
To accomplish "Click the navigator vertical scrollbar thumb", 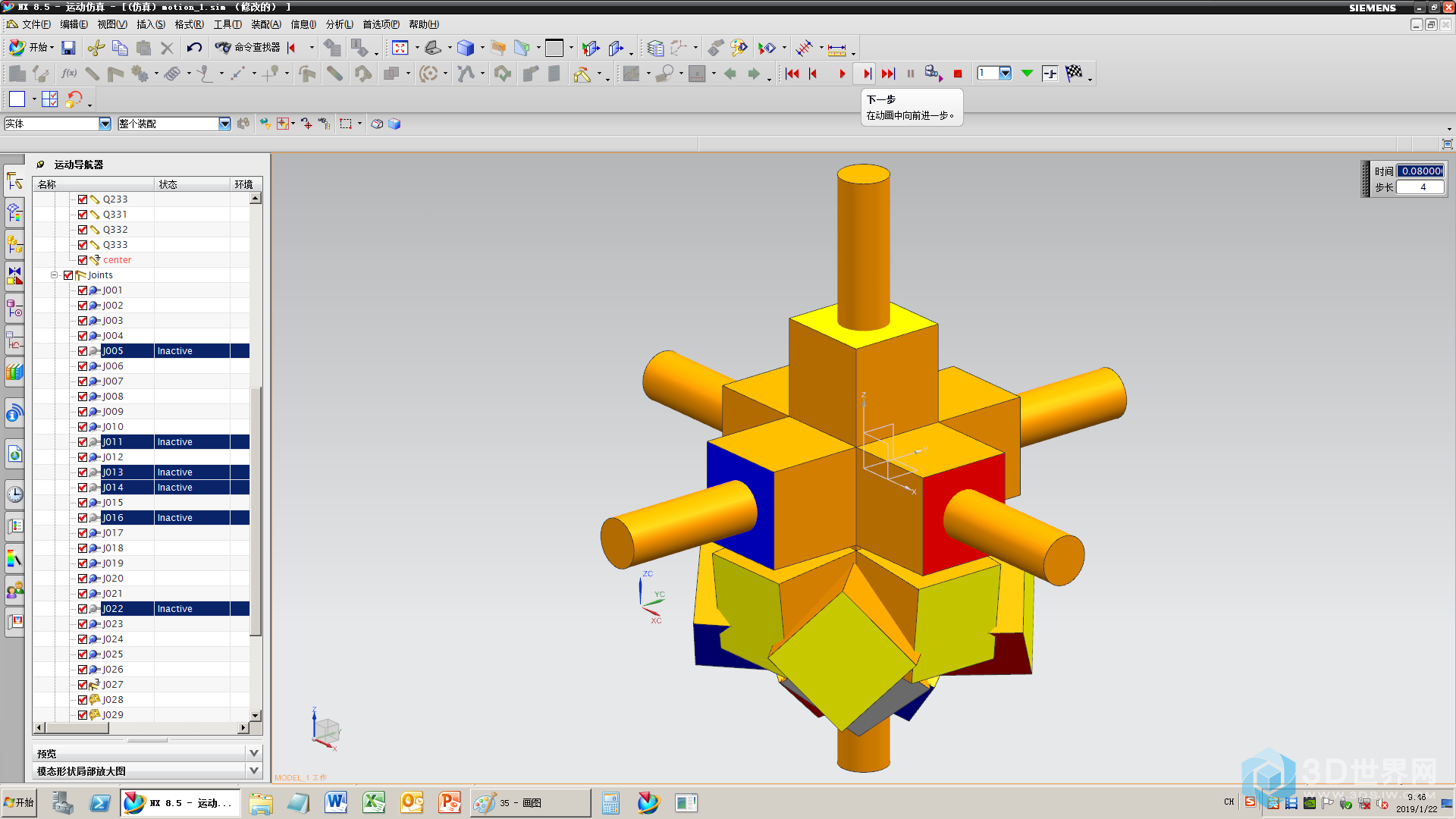I will click(256, 512).
